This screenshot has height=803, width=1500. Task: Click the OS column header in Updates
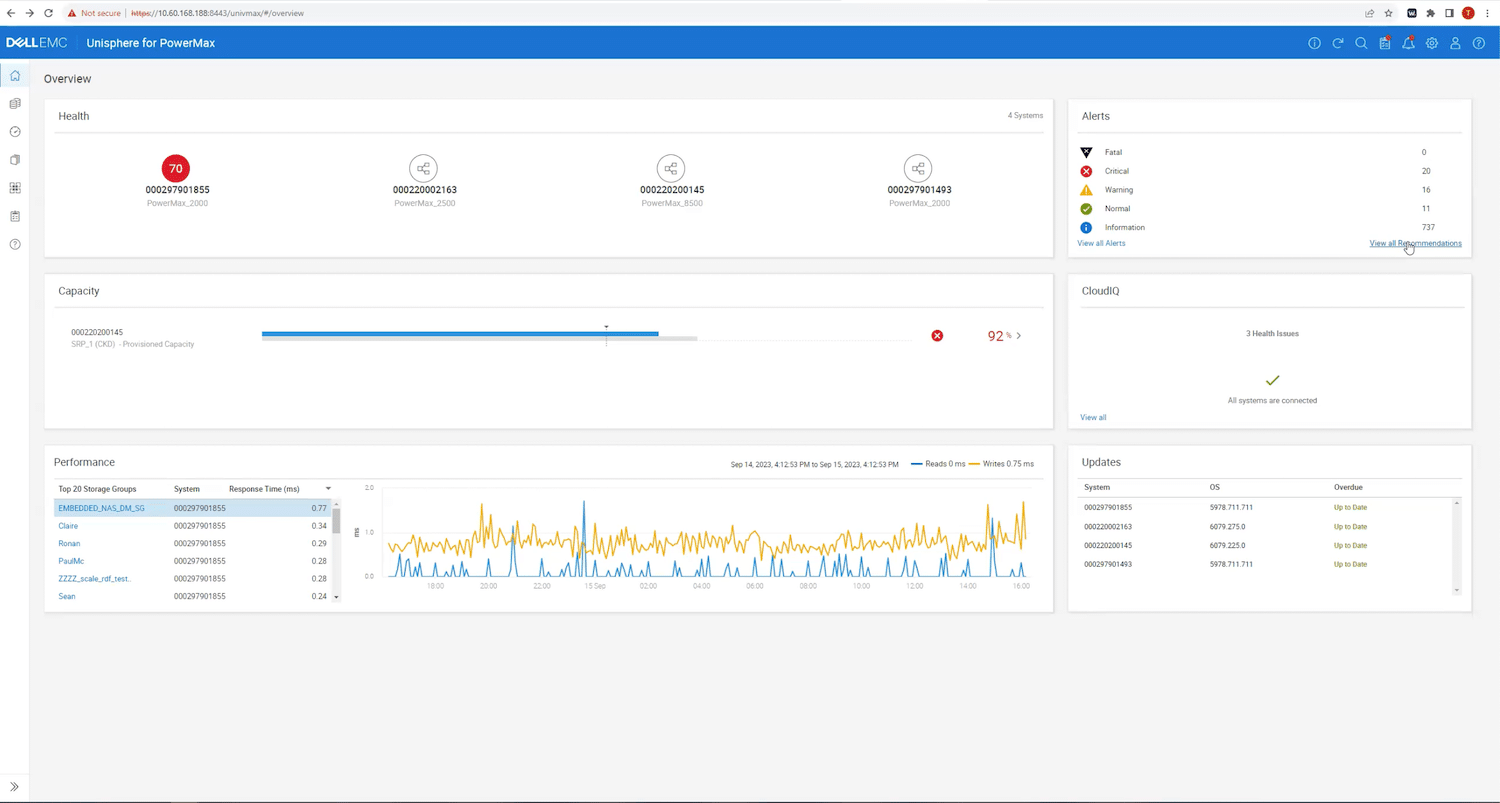pos(1215,487)
